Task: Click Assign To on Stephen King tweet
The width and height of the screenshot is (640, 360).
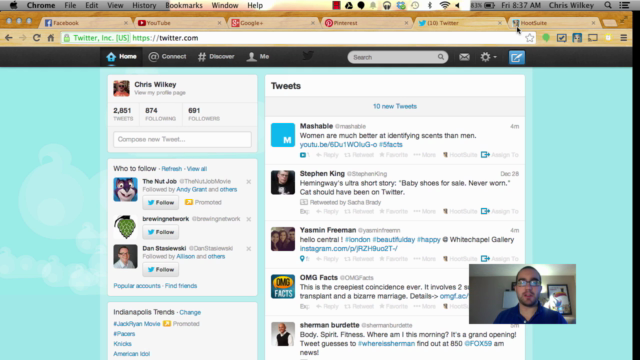Action: click(x=500, y=211)
